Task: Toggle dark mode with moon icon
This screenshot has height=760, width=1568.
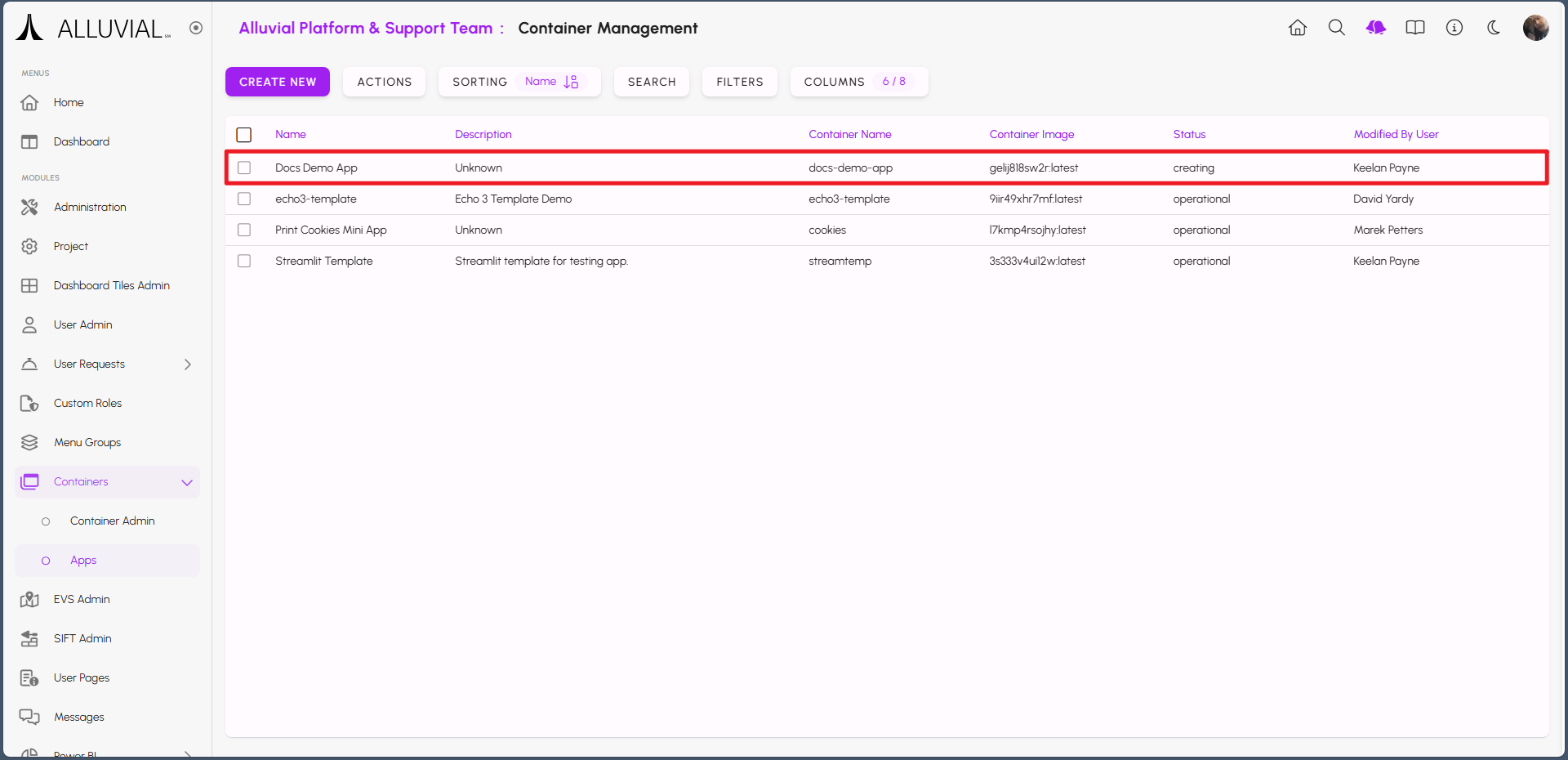Action: (1493, 28)
